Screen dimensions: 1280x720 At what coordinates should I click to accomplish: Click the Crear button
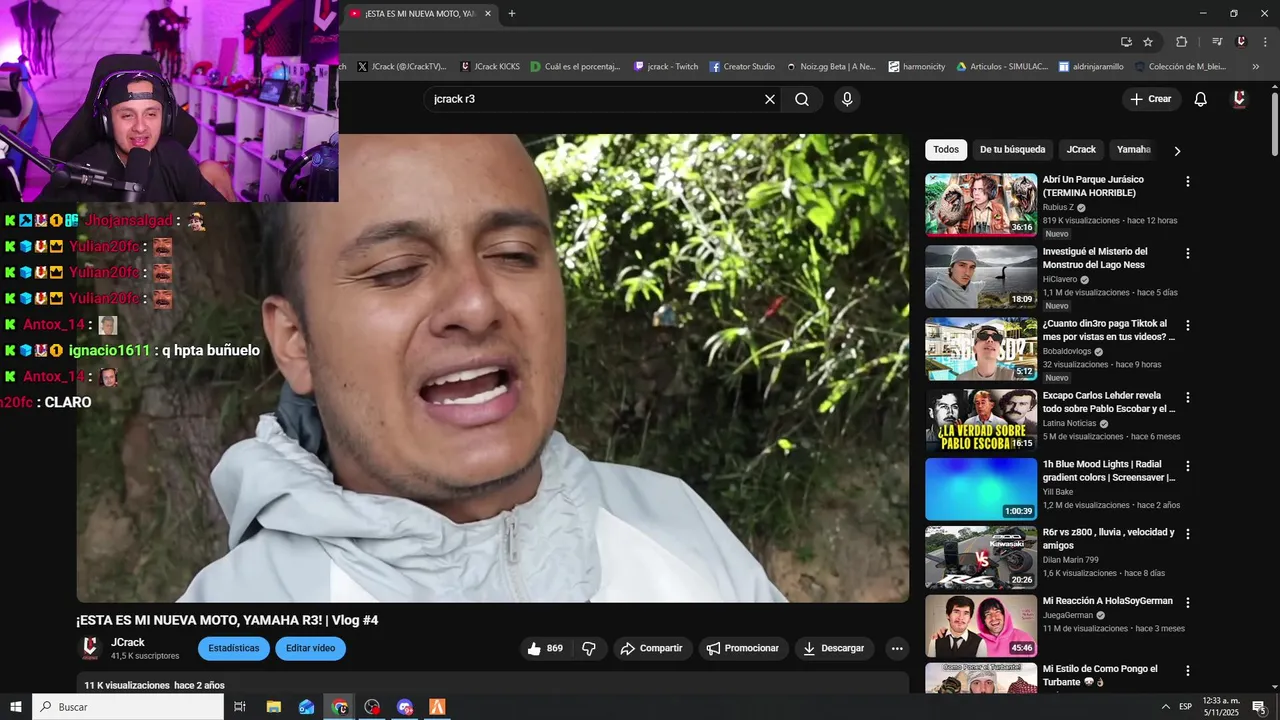(1151, 99)
